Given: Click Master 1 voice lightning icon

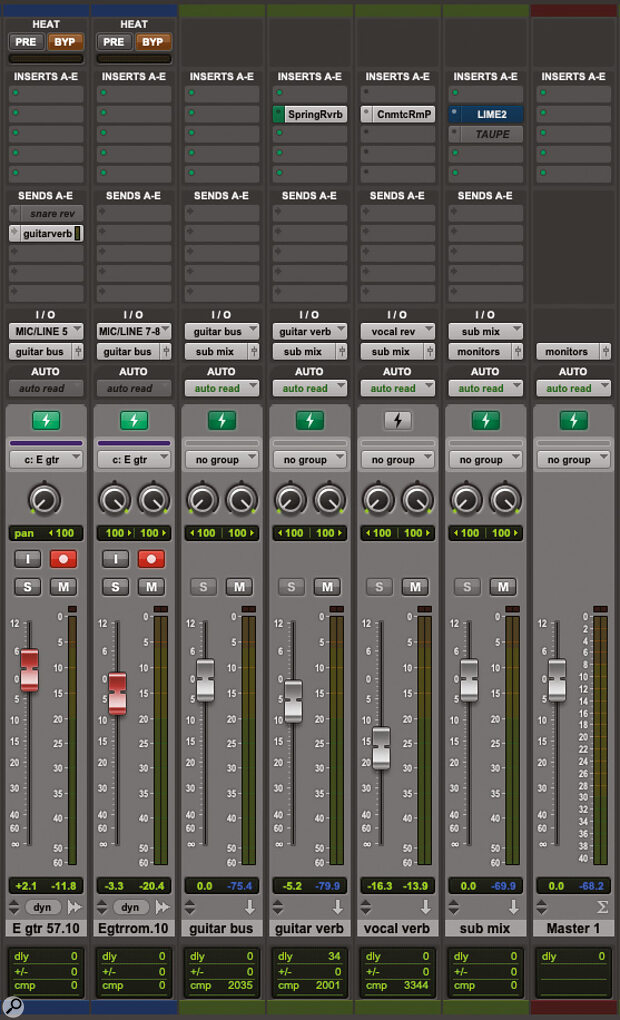Looking at the screenshot, I should (x=573, y=420).
